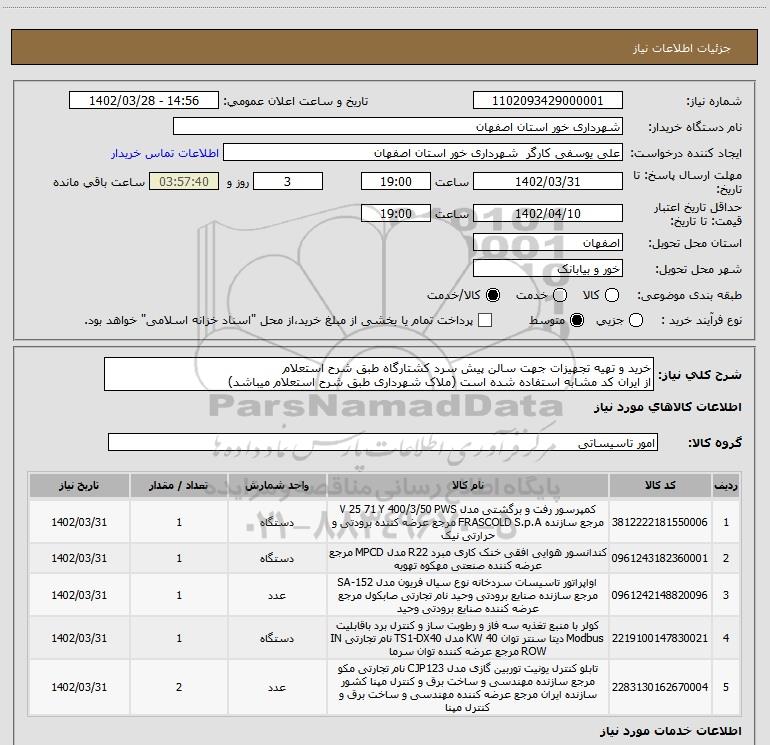Screen dimensions: 770x745
Task: Select the خدمت radio button
Action: [560, 295]
